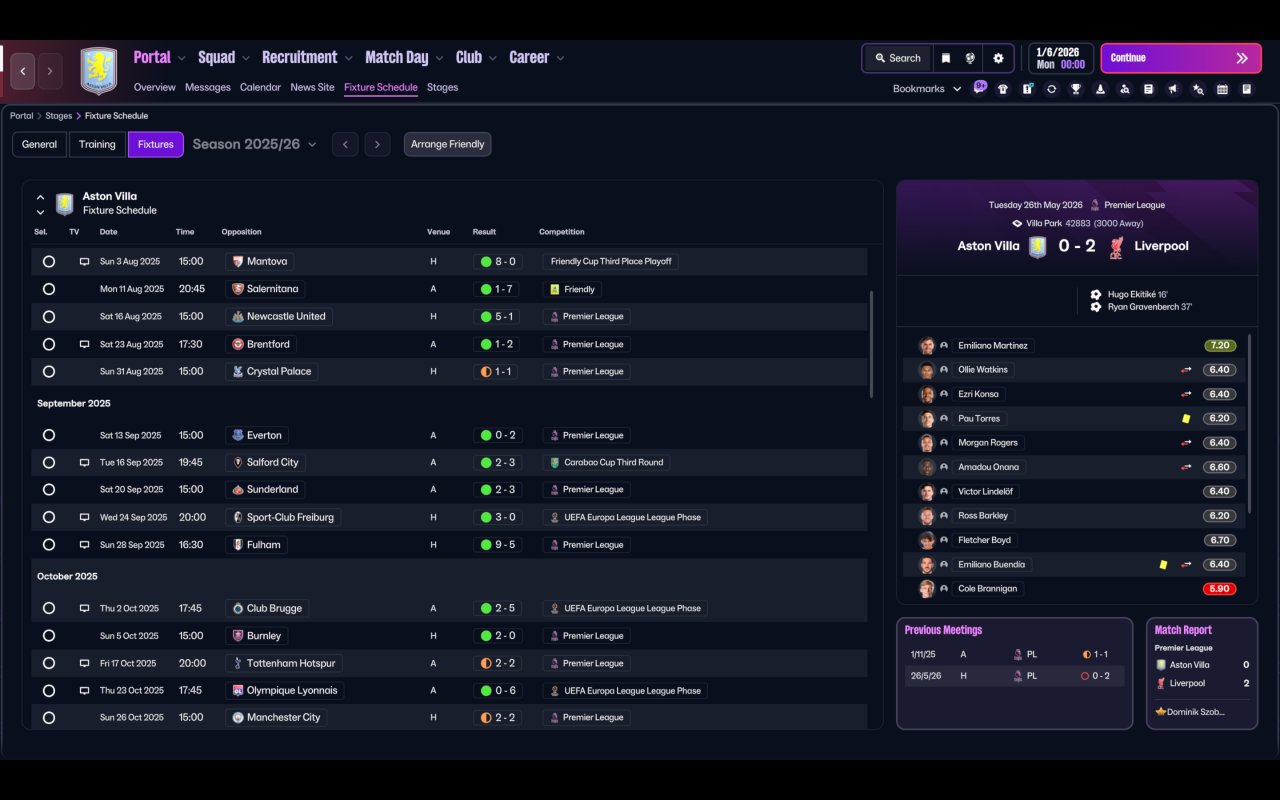Switch to the Overview tab
The height and width of the screenshot is (800, 1280).
(155, 87)
